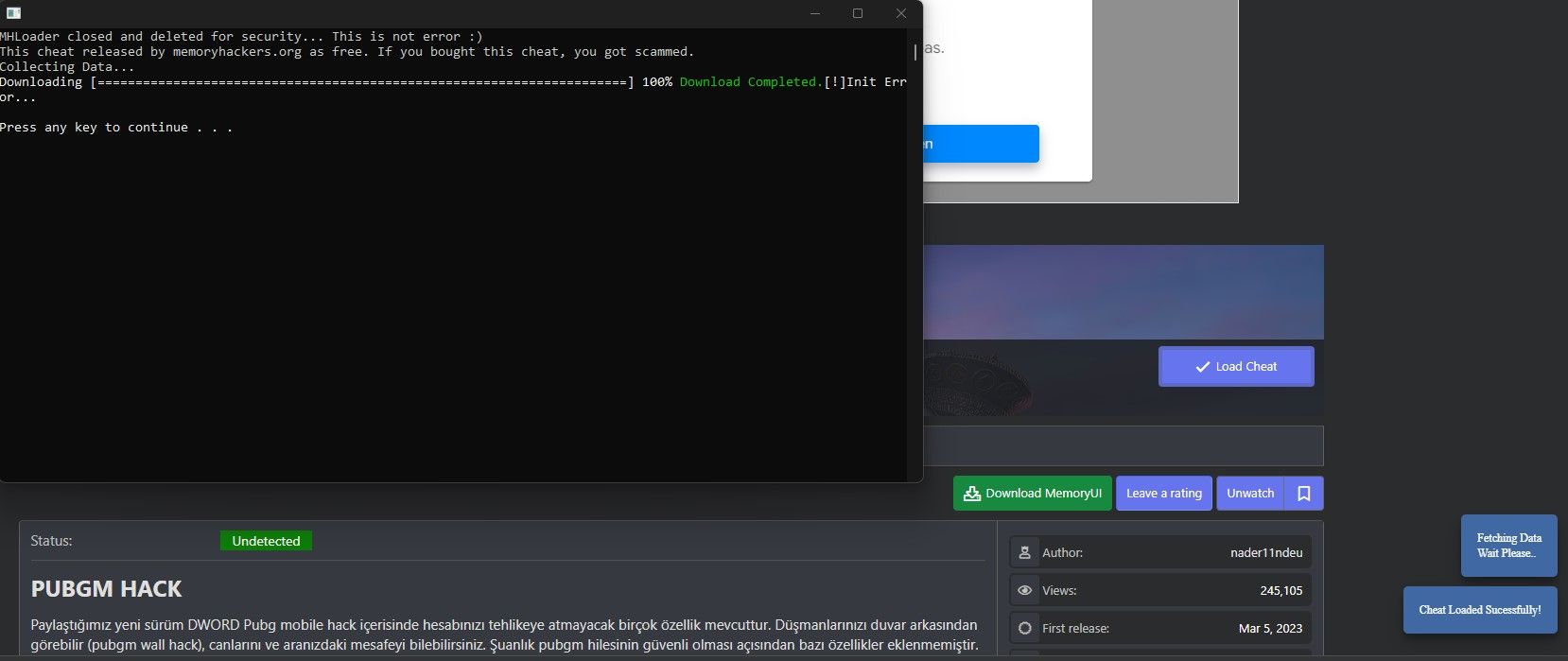Dismiss the Cheat Loaded Sucessfully notification
The height and width of the screenshot is (661, 1568).
click(x=1480, y=610)
